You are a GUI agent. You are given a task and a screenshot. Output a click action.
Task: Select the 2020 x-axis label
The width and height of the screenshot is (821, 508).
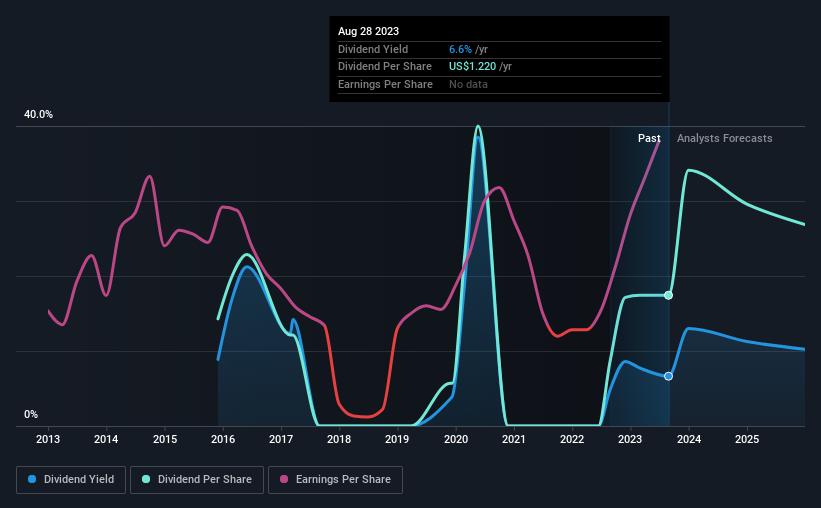pos(456,439)
